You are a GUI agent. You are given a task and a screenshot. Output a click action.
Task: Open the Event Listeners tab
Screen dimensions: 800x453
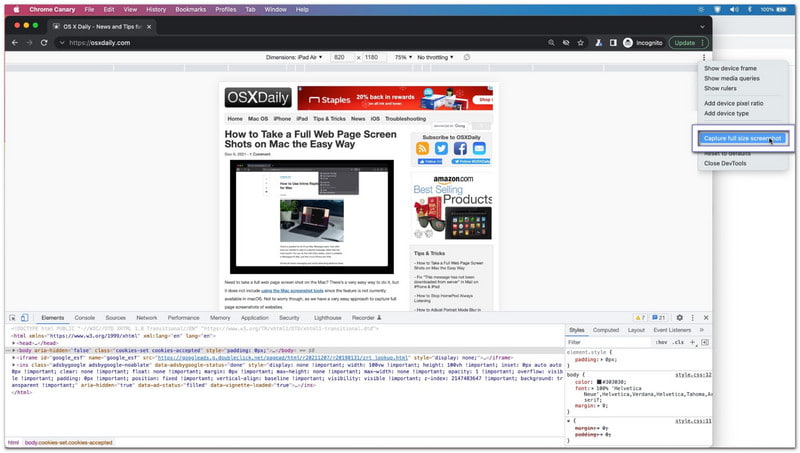(672, 330)
